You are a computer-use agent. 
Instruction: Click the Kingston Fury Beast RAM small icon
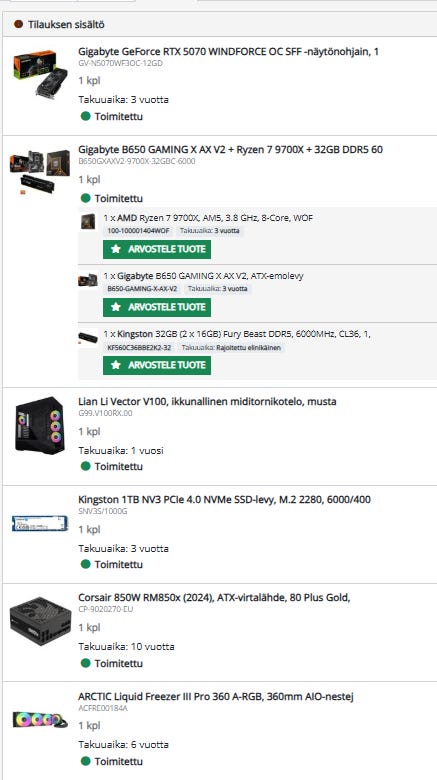click(x=88, y=338)
